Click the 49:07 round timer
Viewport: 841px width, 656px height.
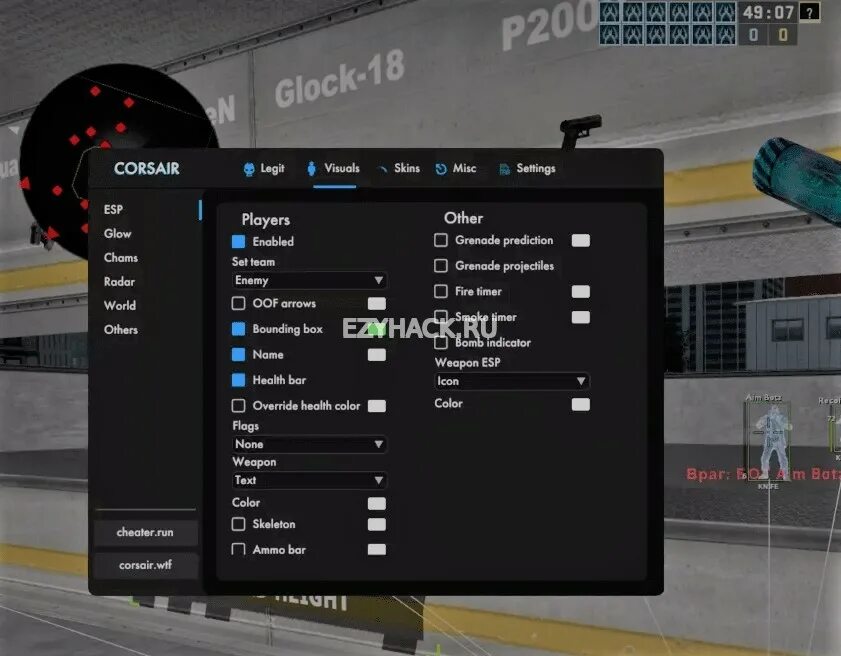[x=768, y=12]
